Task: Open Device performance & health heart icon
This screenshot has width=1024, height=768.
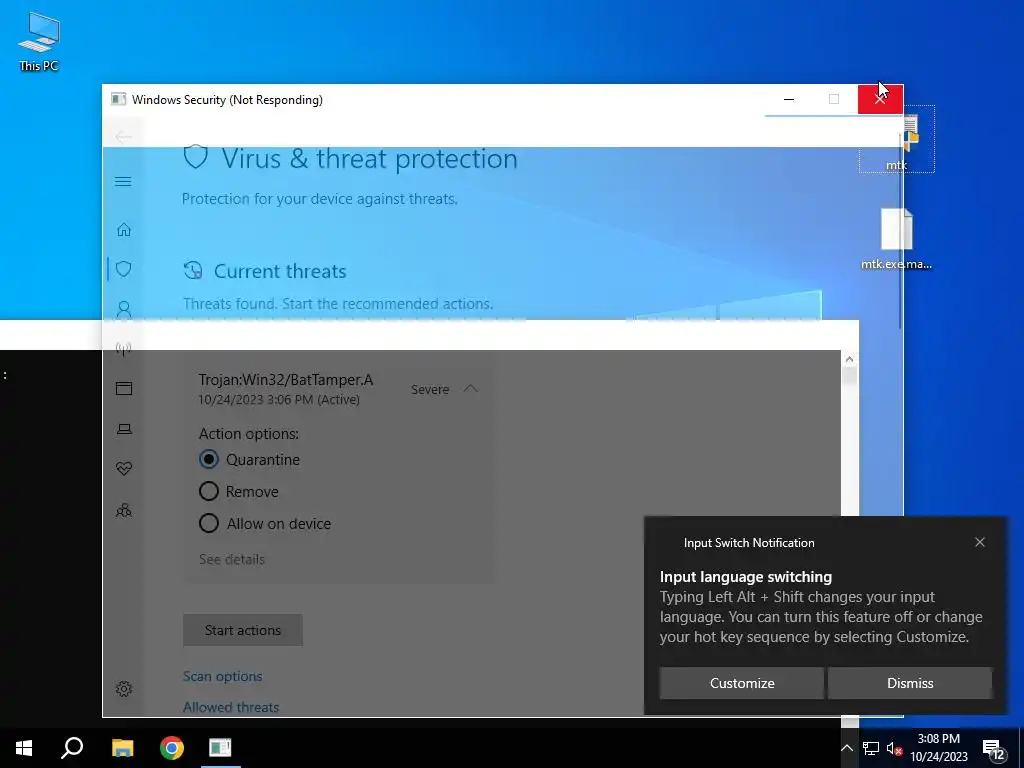Action: pos(123,468)
